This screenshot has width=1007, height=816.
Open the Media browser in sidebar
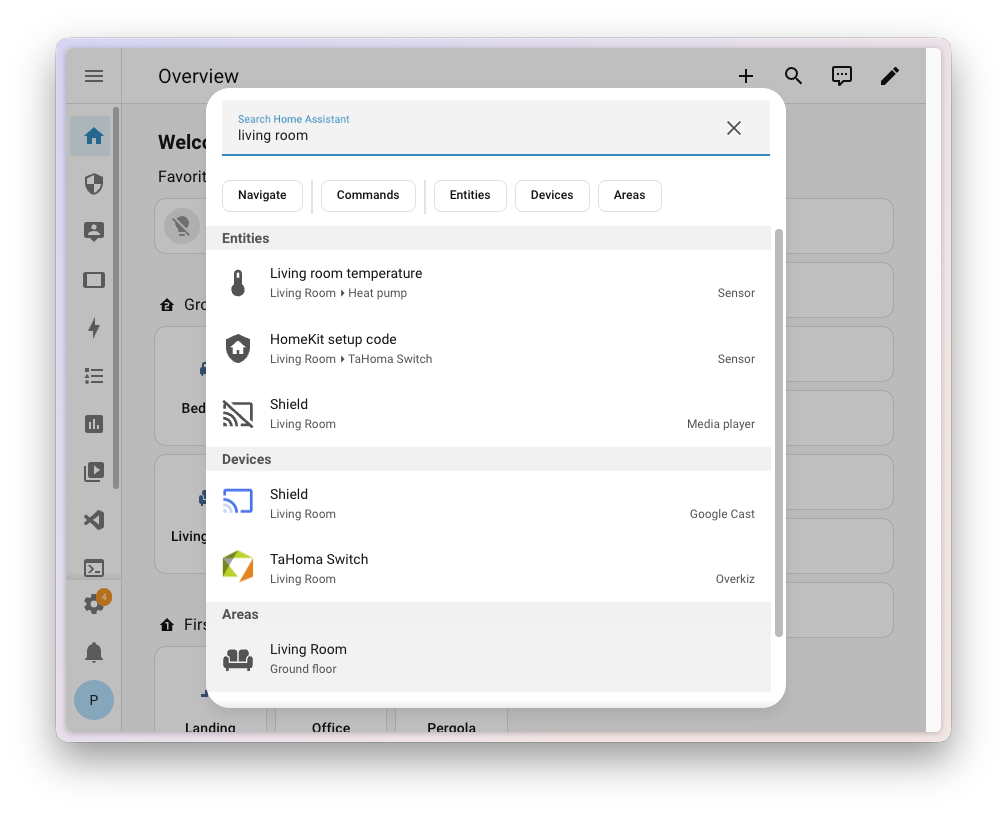[x=93, y=471]
